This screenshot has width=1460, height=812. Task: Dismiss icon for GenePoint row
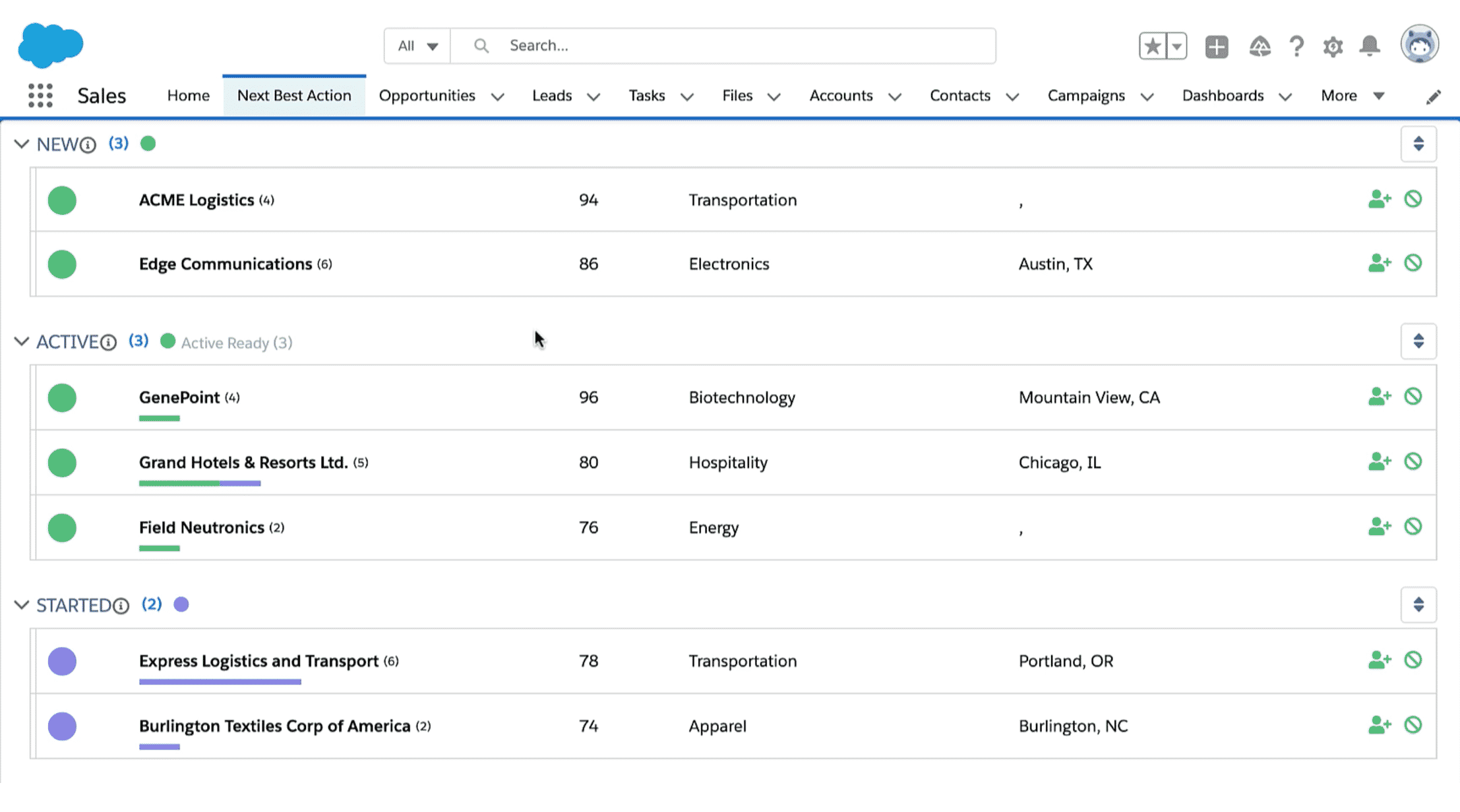coord(1413,396)
